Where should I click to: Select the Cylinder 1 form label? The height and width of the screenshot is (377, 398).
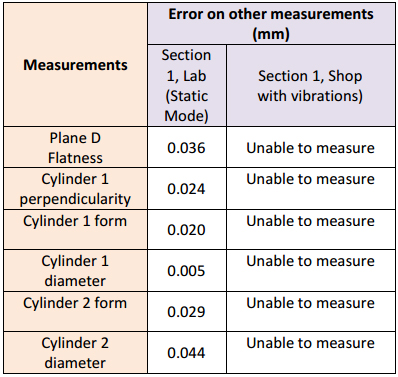pyautogui.click(x=75, y=229)
